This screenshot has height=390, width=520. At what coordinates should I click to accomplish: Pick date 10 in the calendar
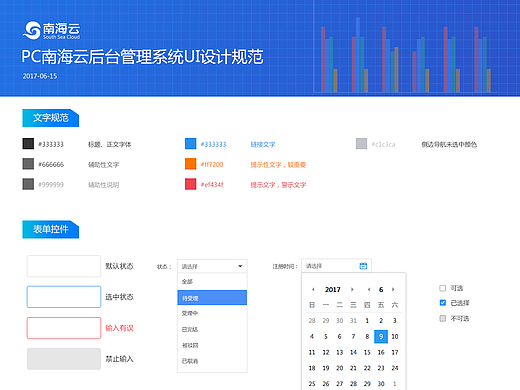tap(395, 336)
